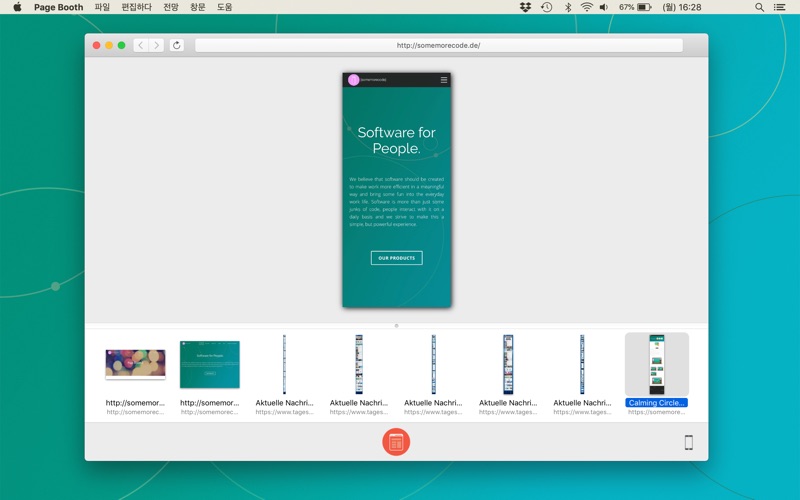Open Notification Center icon
The image size is (800, 500).
click(x=780, y=7)
